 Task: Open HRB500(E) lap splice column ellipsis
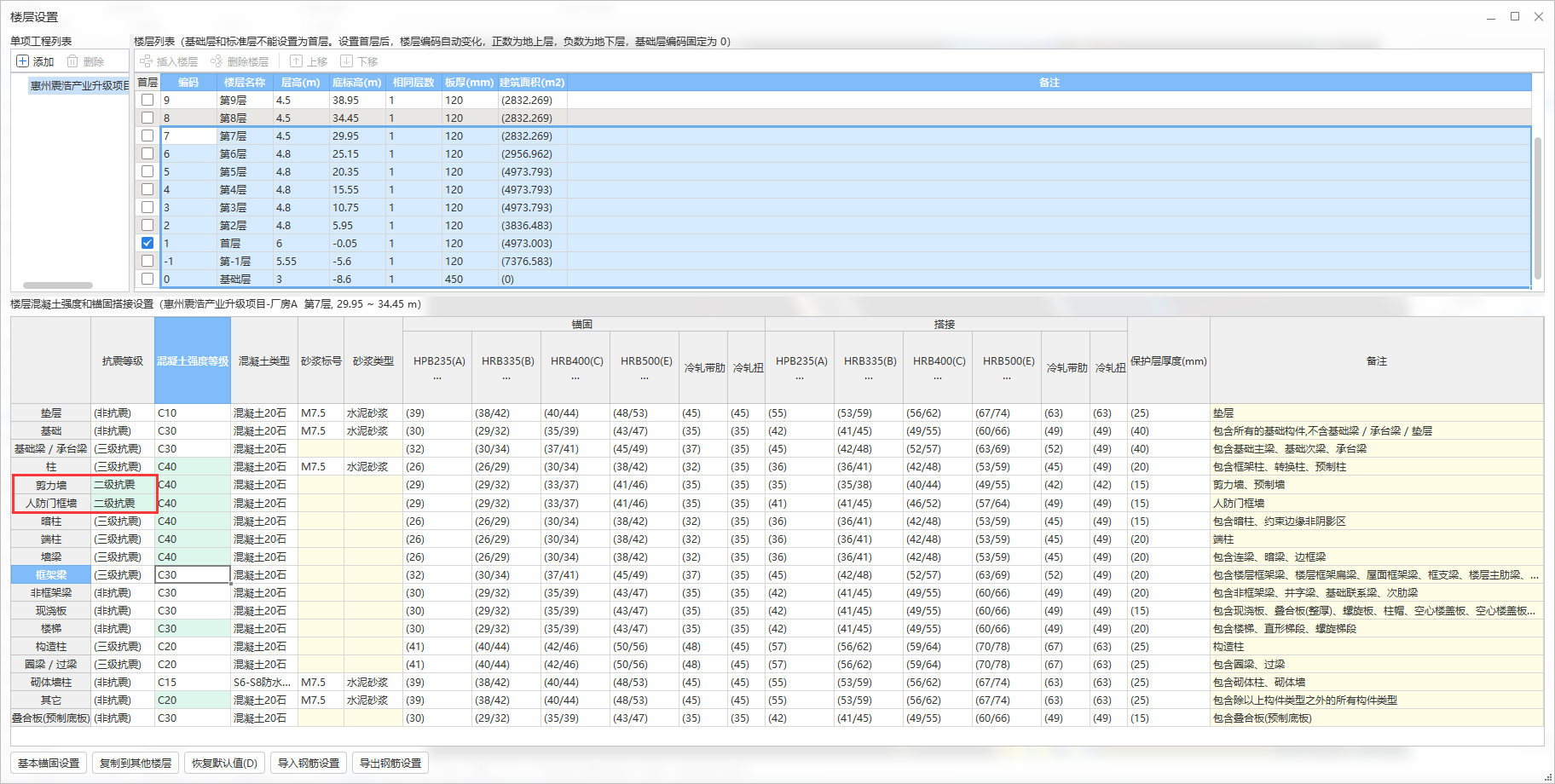click(1007, 378)
